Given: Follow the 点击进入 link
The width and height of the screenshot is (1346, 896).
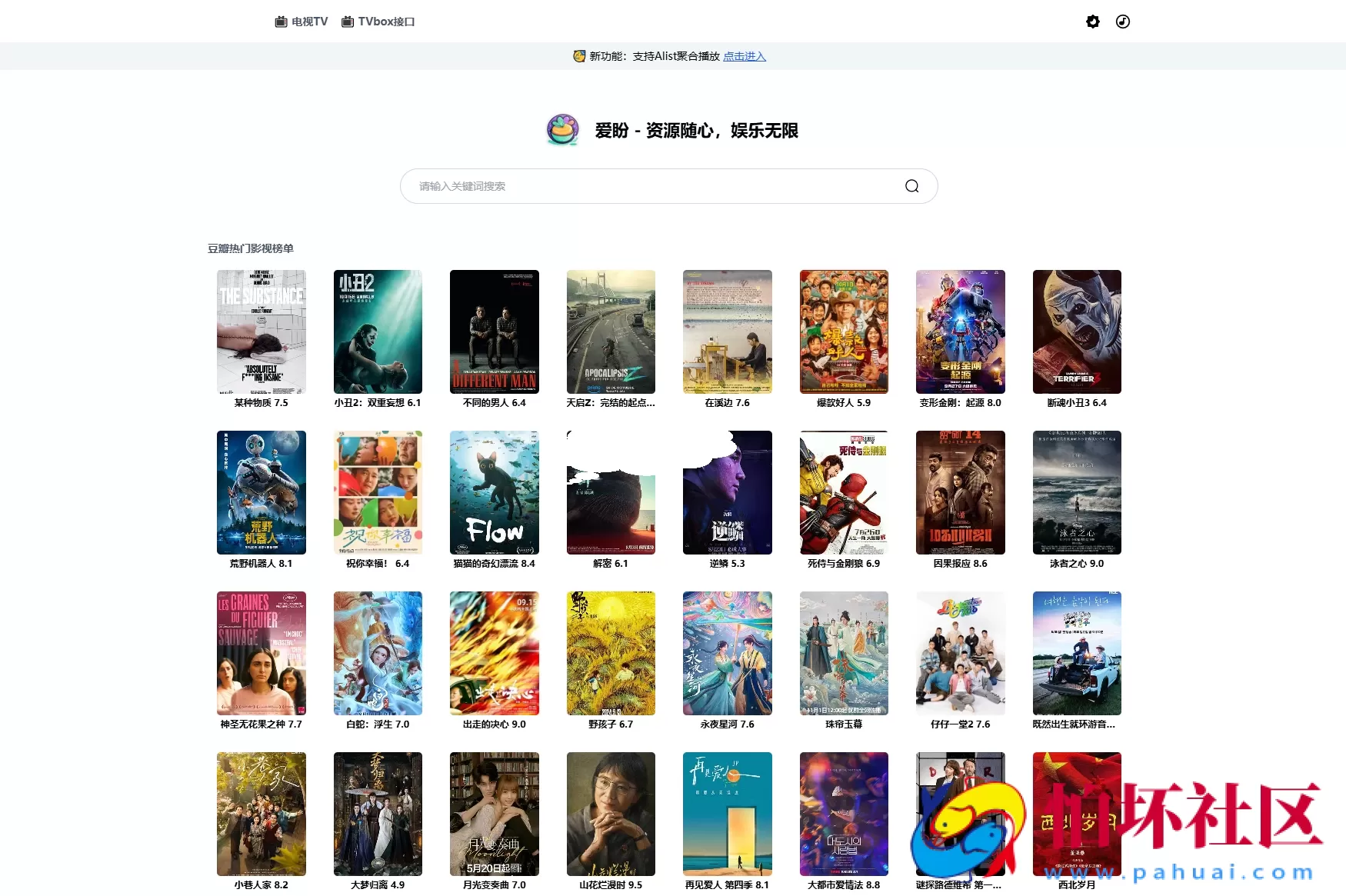Looking at the screenshot, I should click(x=744, y=56).
